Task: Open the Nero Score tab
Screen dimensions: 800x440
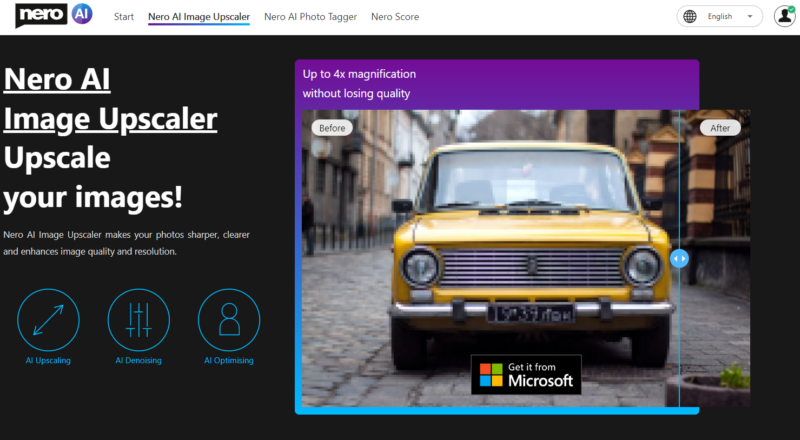Action: 395,17
